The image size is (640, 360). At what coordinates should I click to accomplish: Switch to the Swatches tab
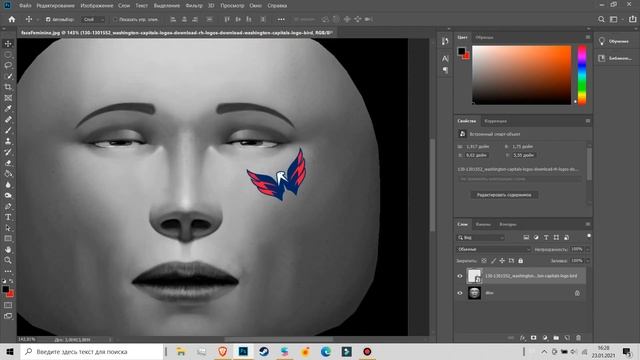484,37
